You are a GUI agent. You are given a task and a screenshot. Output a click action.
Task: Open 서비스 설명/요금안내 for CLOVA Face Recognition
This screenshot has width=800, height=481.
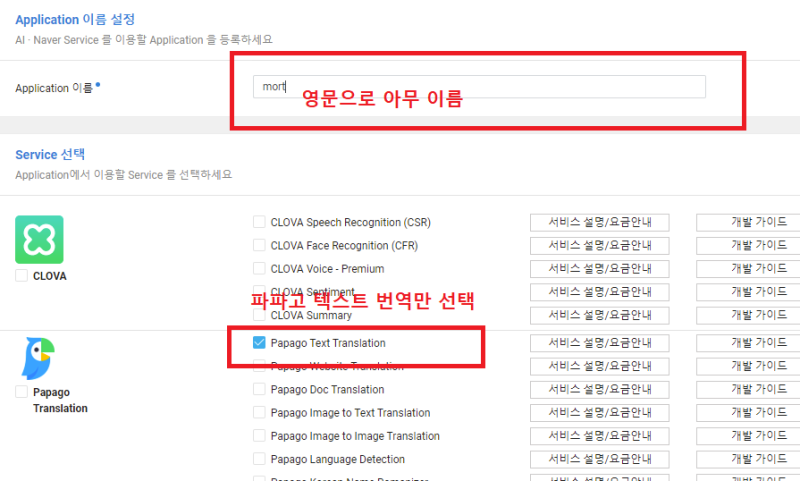tap(599, 245)
